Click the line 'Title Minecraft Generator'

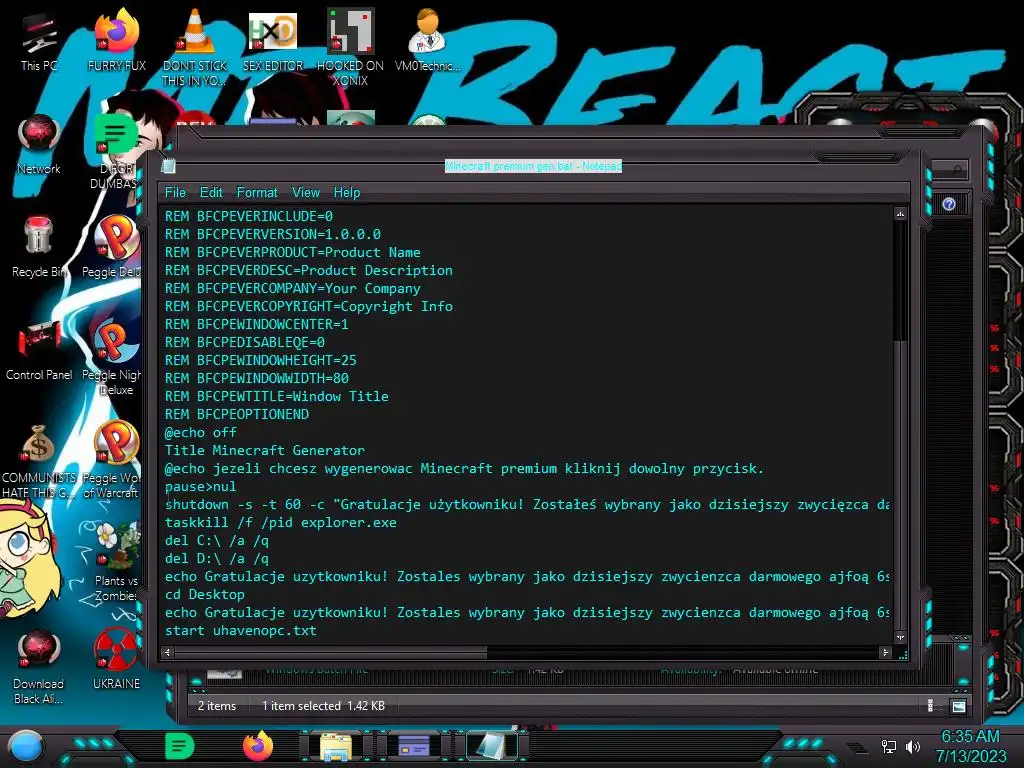tap(264, 450)
